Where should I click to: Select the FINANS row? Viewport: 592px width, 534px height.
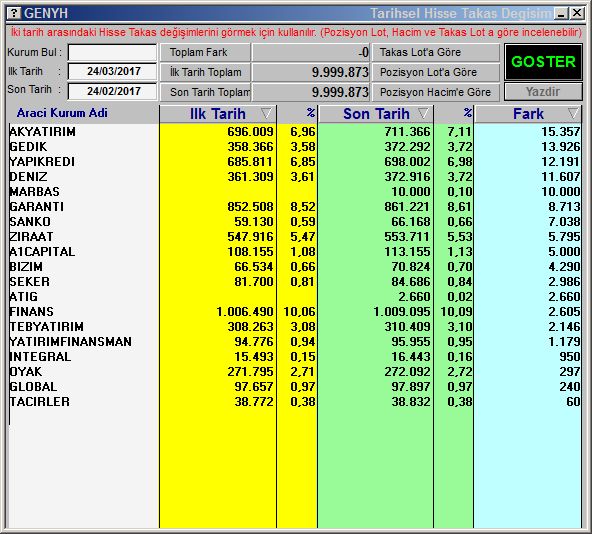295,312
